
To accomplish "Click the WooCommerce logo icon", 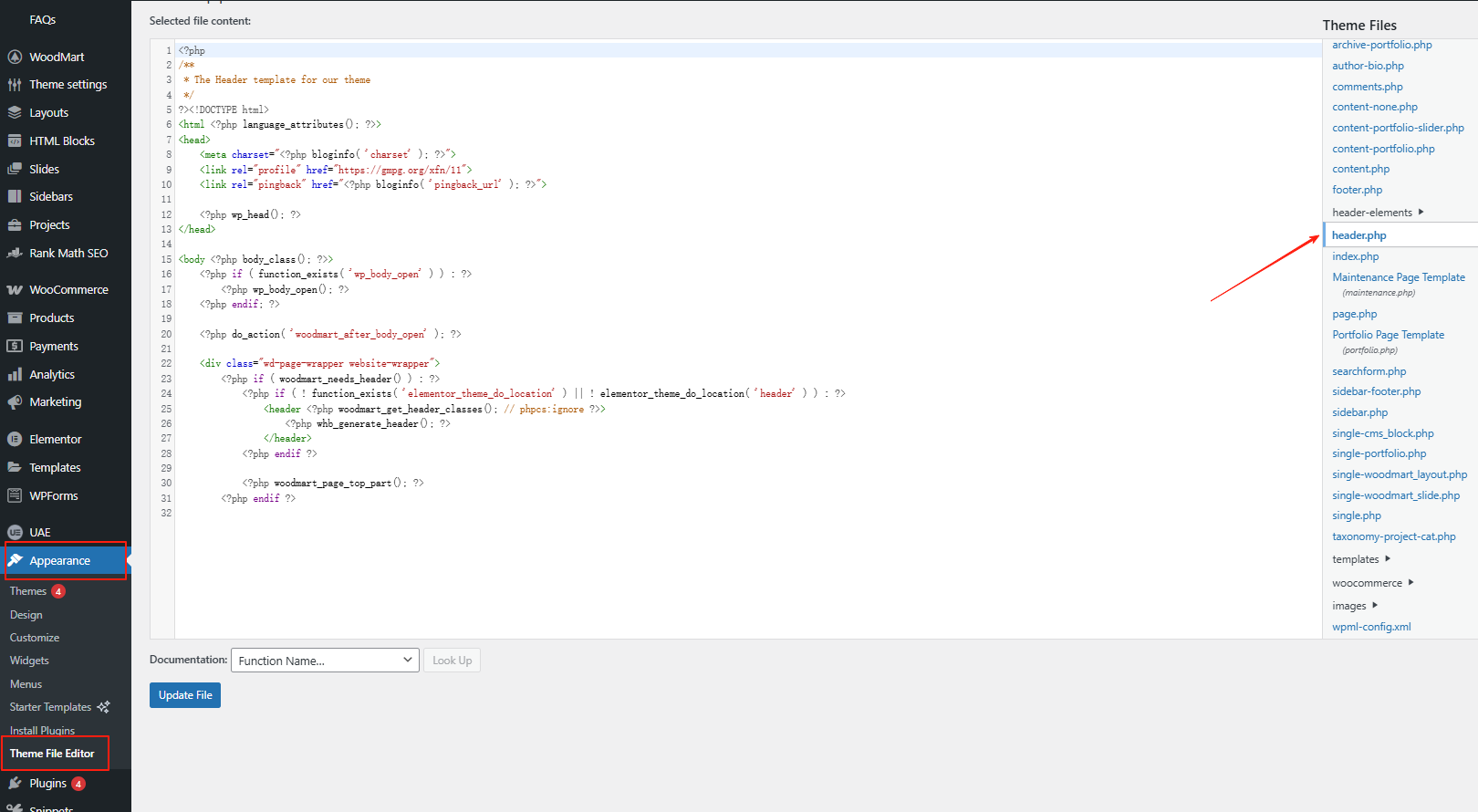I will coord(15,290).
